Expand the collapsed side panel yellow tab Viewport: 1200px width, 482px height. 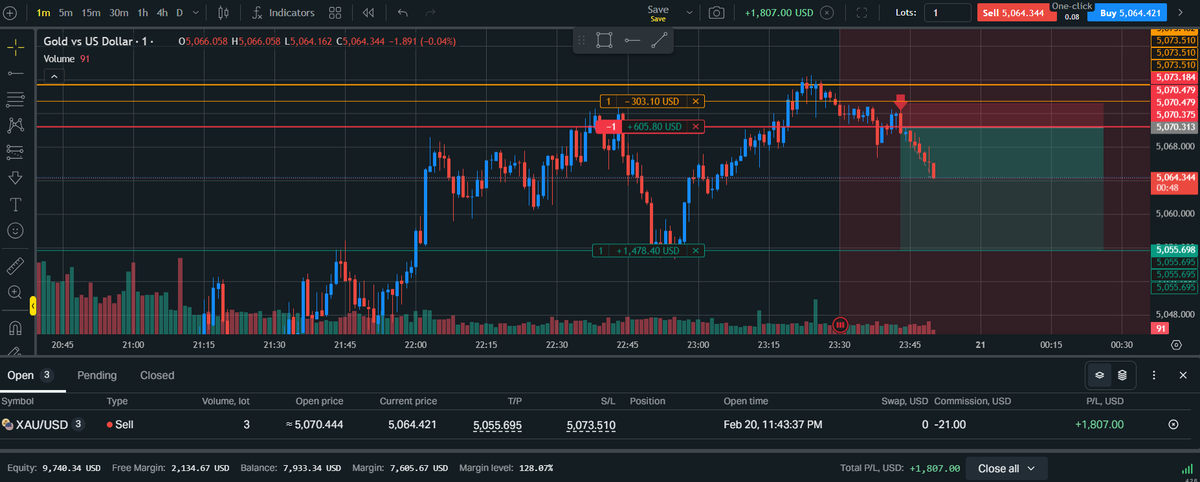33,307
